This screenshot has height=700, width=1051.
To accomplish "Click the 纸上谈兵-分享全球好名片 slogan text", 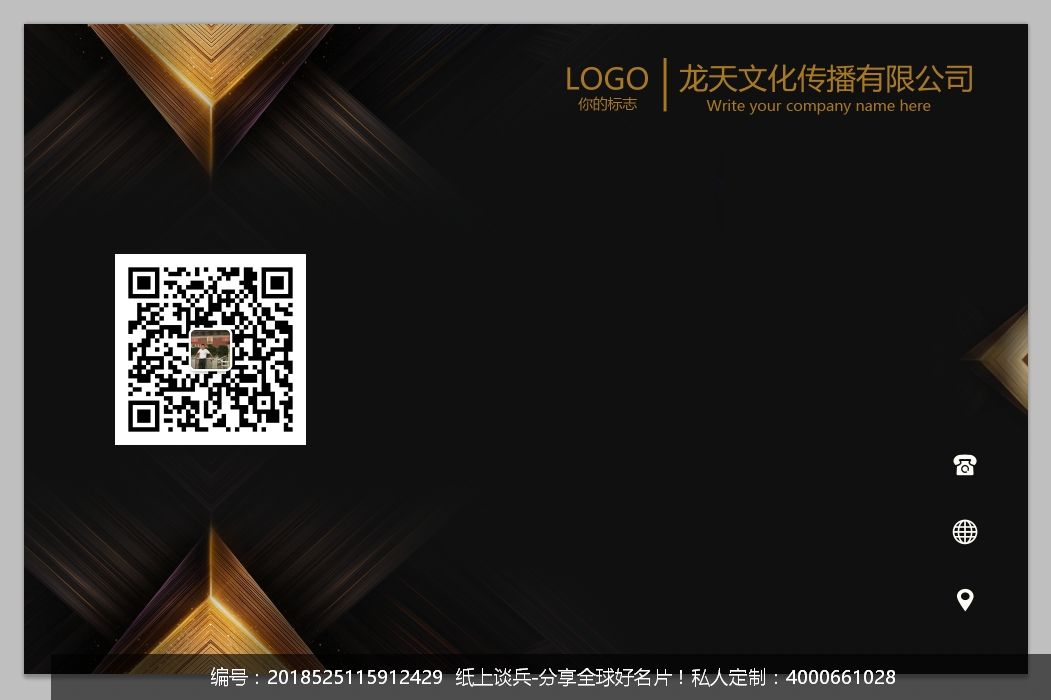I will point(563,677).
